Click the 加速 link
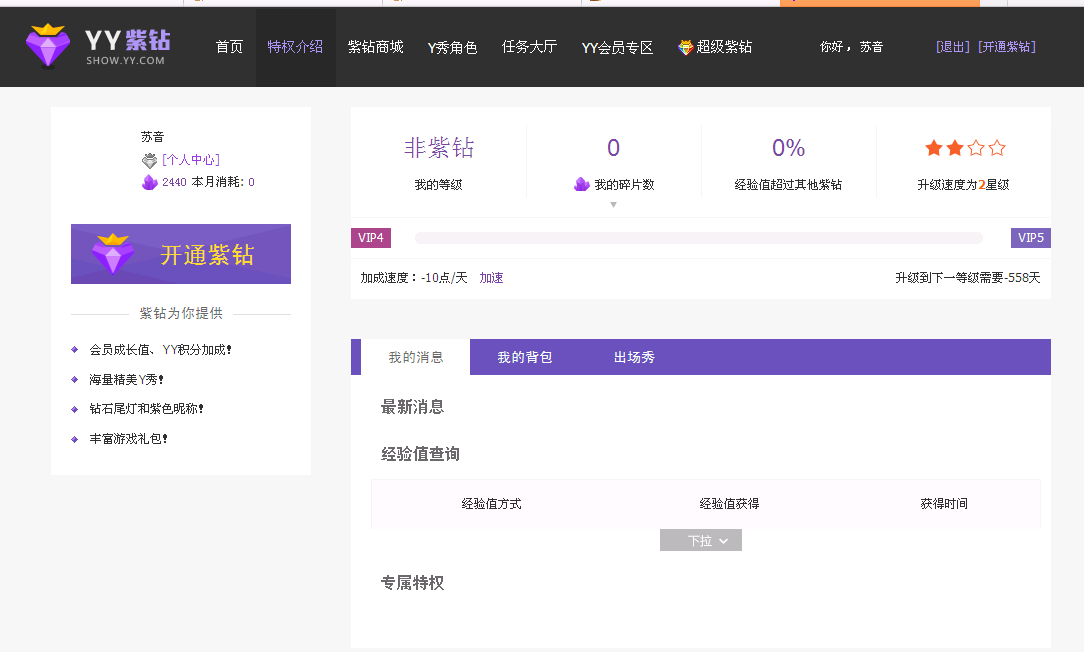 coord(492,277)
